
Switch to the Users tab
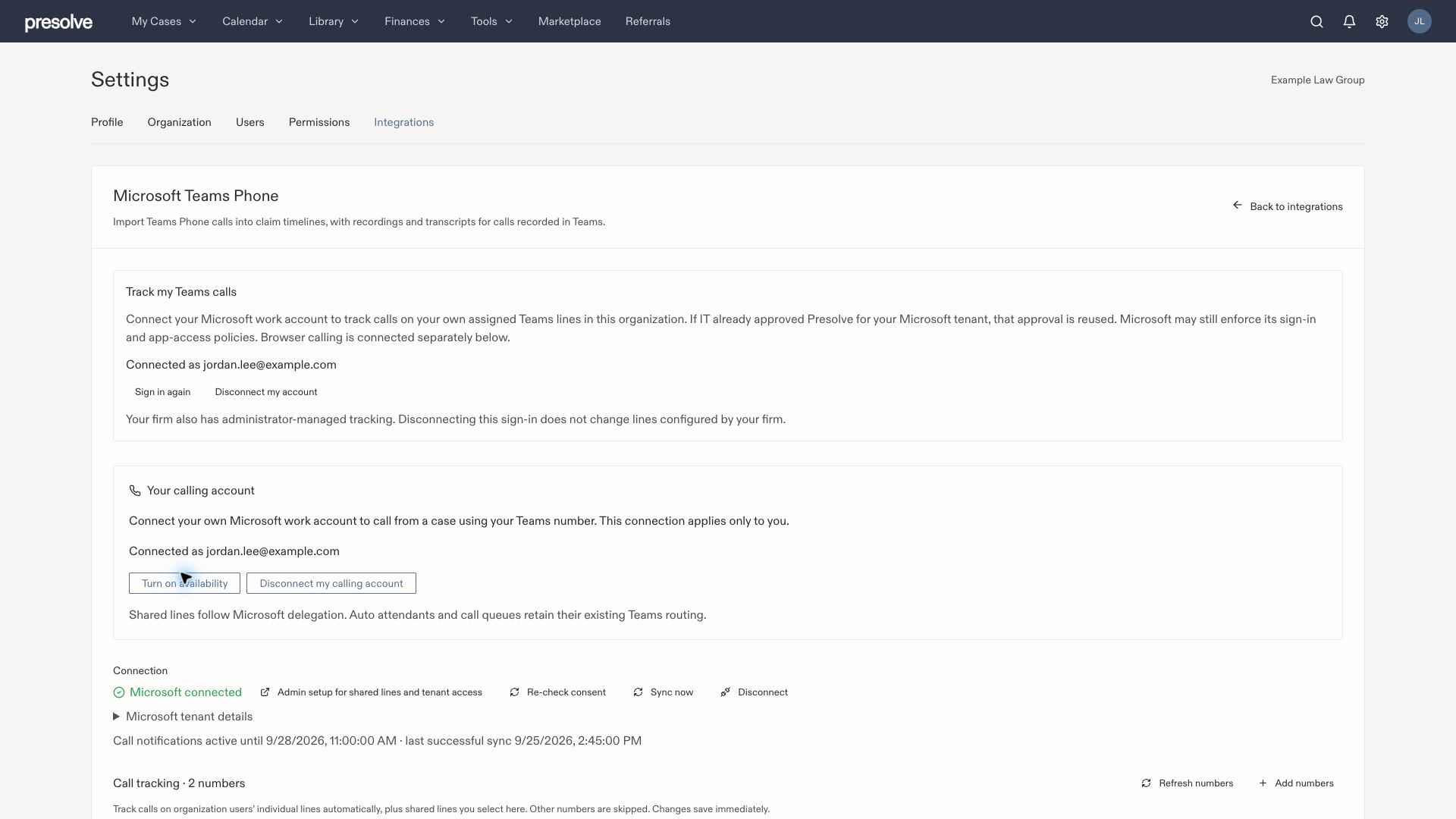[249, 122]
